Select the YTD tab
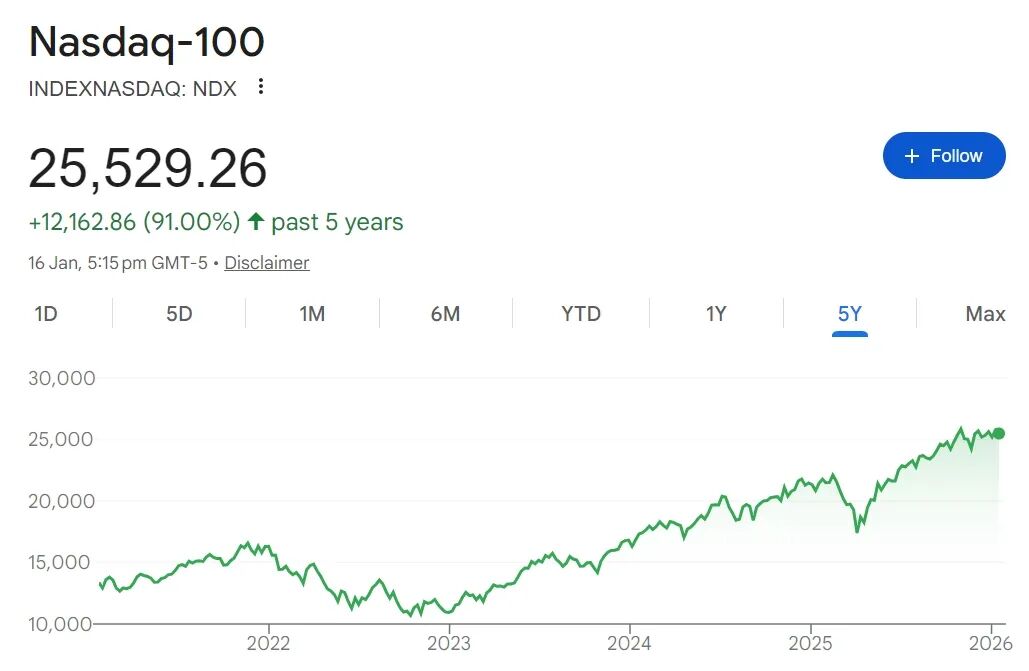 point(581,314)
